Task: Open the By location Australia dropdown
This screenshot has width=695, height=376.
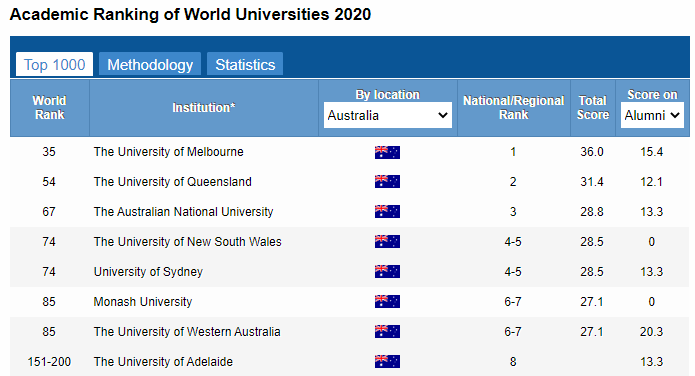Action: (x=387, y=115)
